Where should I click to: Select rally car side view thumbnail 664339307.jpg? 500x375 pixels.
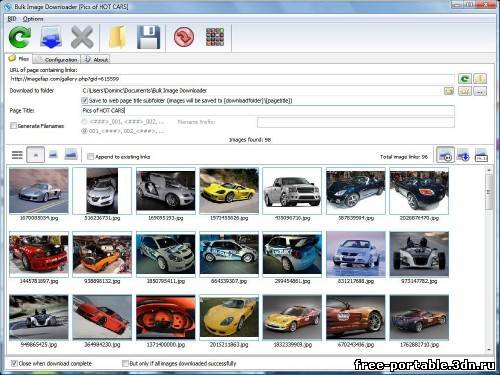point(229,254)
